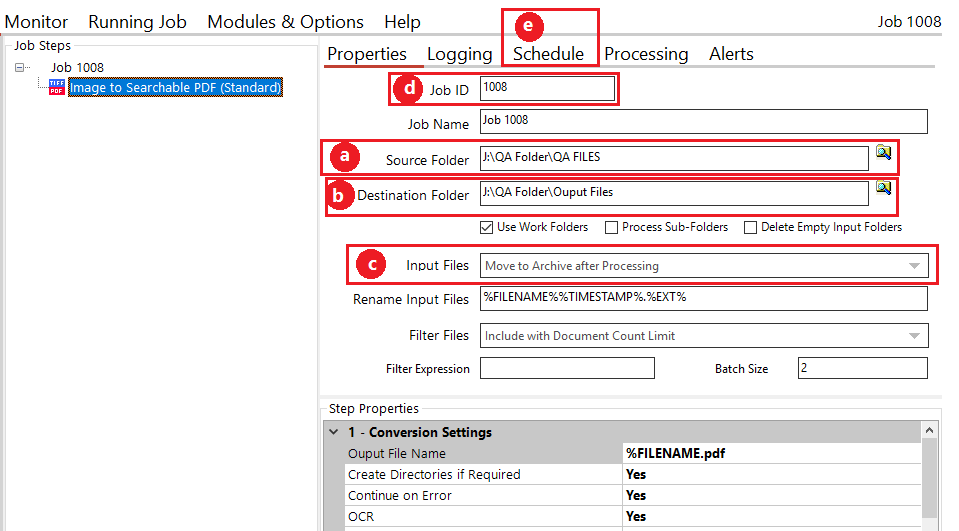Switch to the Schedule tab

pos(548,54)
